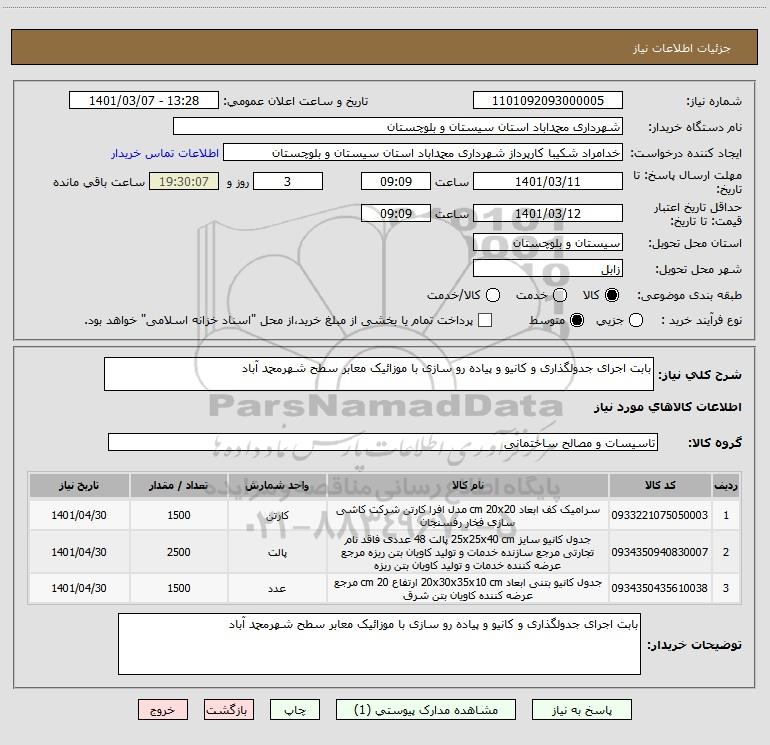Toggle the Islamic treasury payment checkbox
This screenshot has height=745, width=770.
click(485, 320)
